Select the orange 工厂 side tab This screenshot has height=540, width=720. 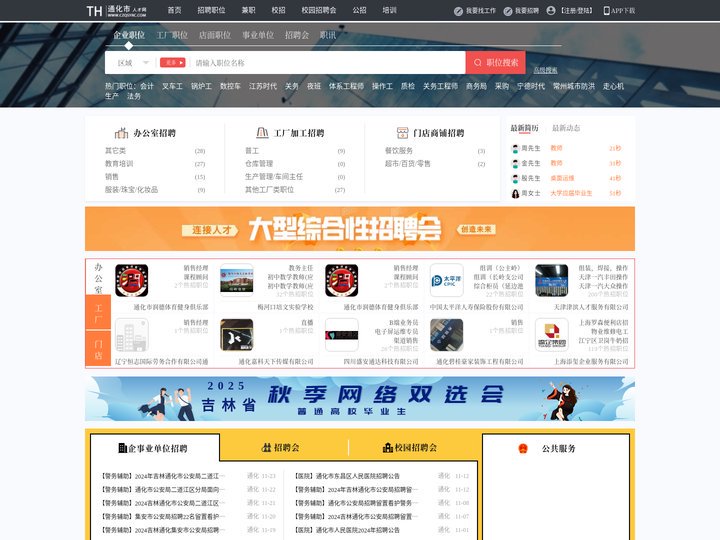pyautogui.click(x=98, y=313)
